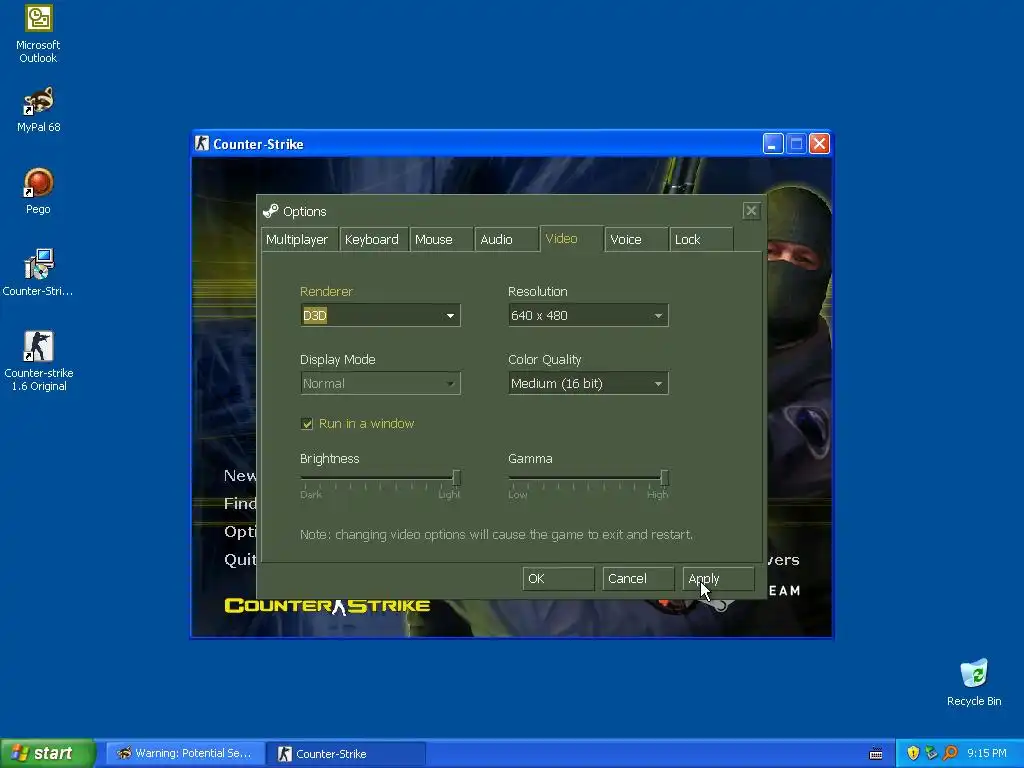Switch to the Voice tab
This screenshot has width=1024, height=768.
click(x=637, y=239)
